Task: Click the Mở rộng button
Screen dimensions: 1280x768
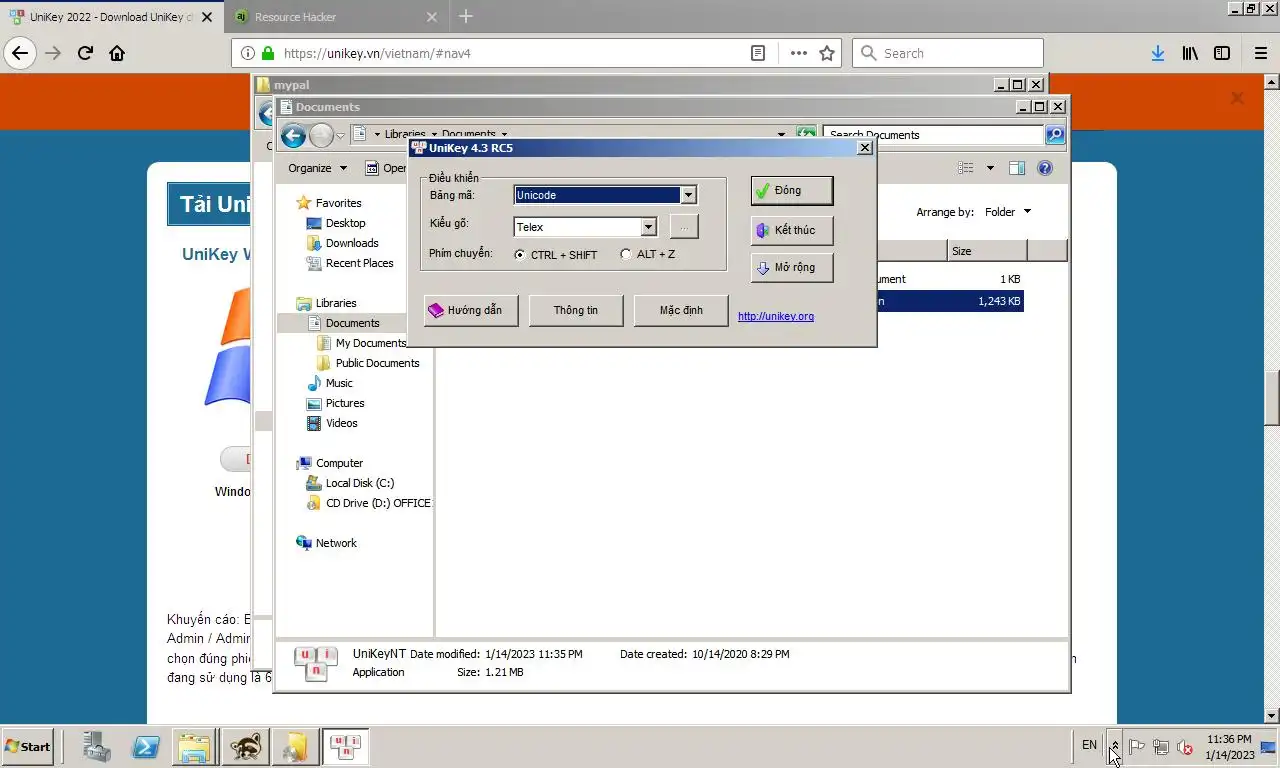Action: click(x=792, y=267)
